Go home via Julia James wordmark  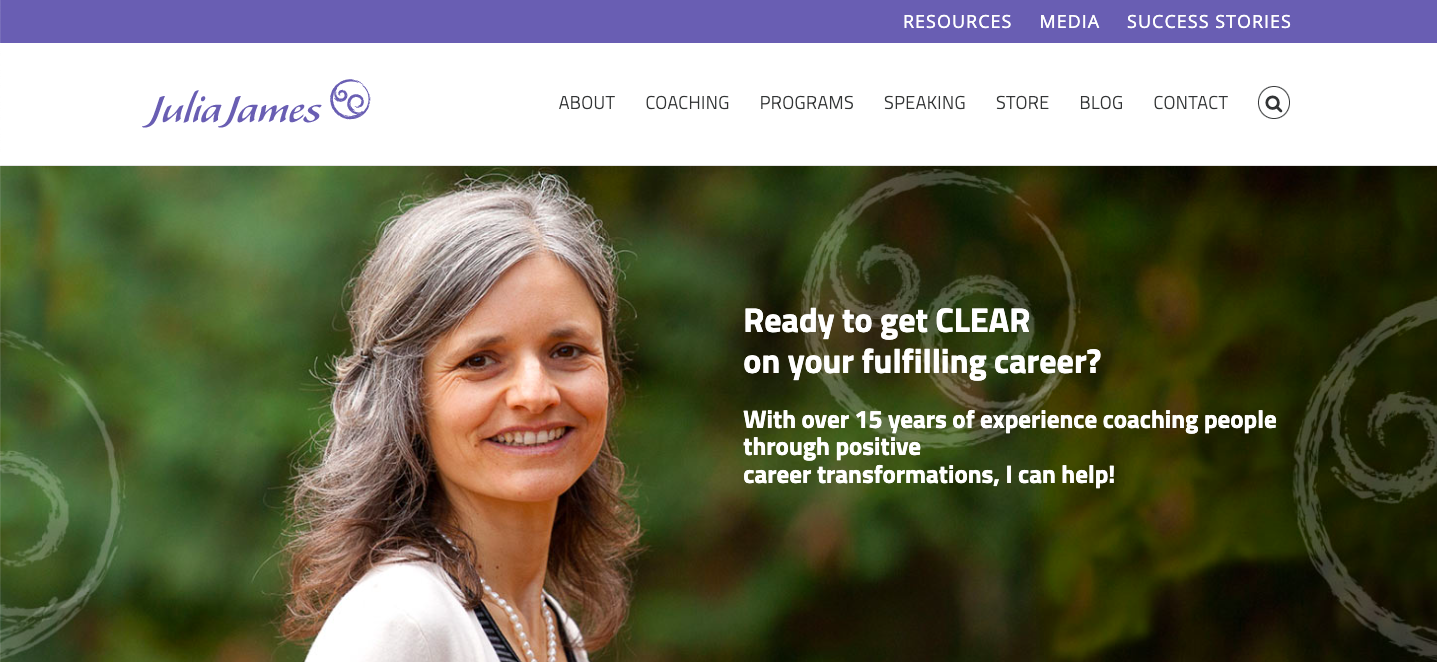tap(232, 108)
